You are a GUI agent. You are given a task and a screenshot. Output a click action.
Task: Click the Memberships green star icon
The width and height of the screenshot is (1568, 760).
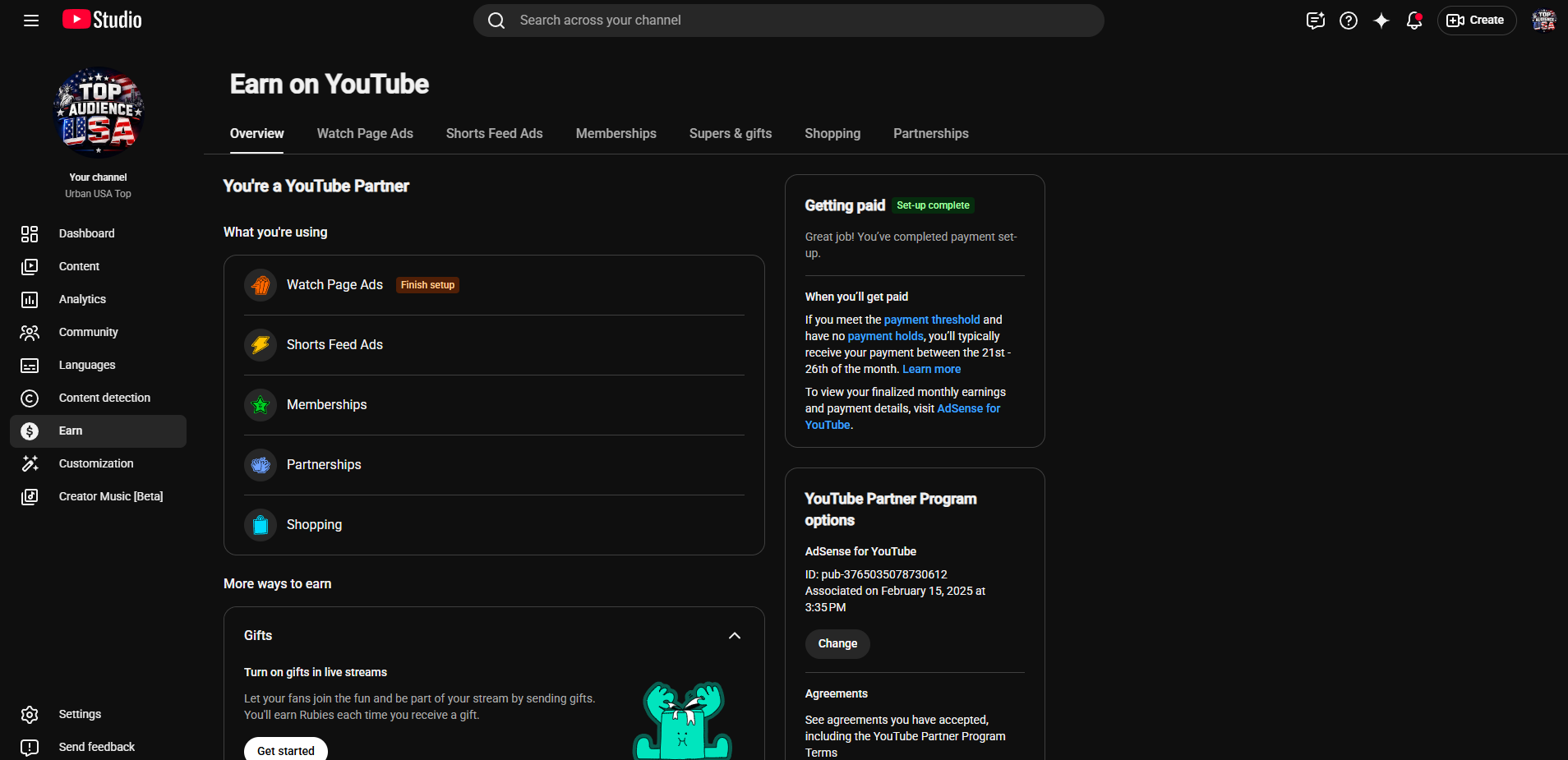(x=261, y=405)
